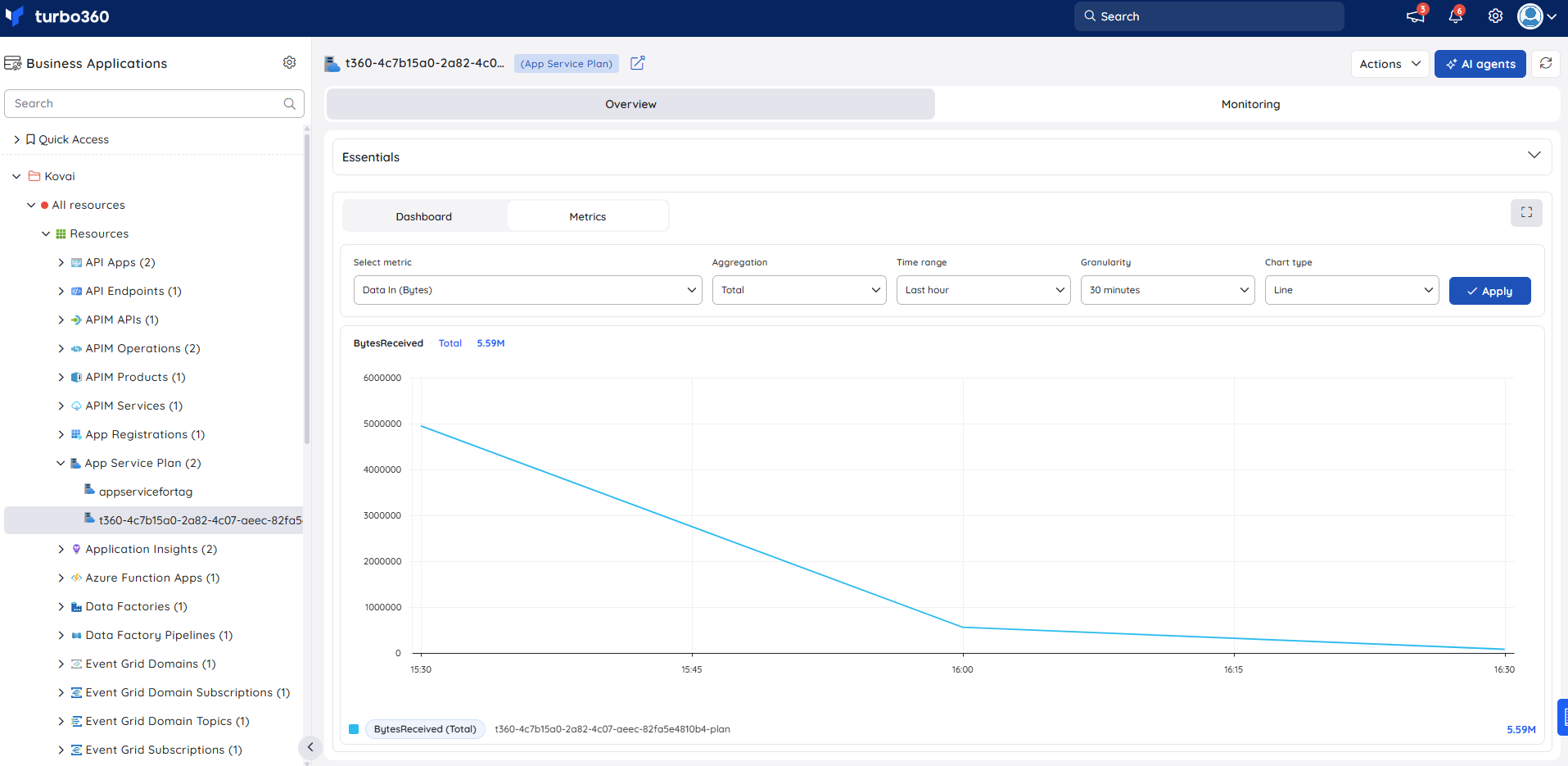
Task: Click the Apply button
Action: tap(1489, 291)
